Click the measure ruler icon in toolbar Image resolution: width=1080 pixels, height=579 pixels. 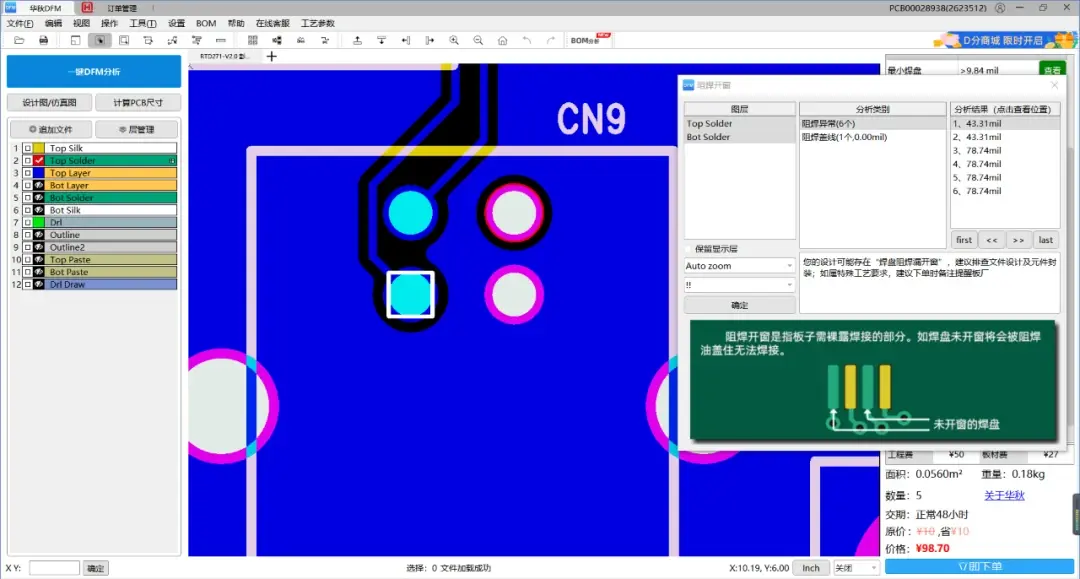(220, 41)
